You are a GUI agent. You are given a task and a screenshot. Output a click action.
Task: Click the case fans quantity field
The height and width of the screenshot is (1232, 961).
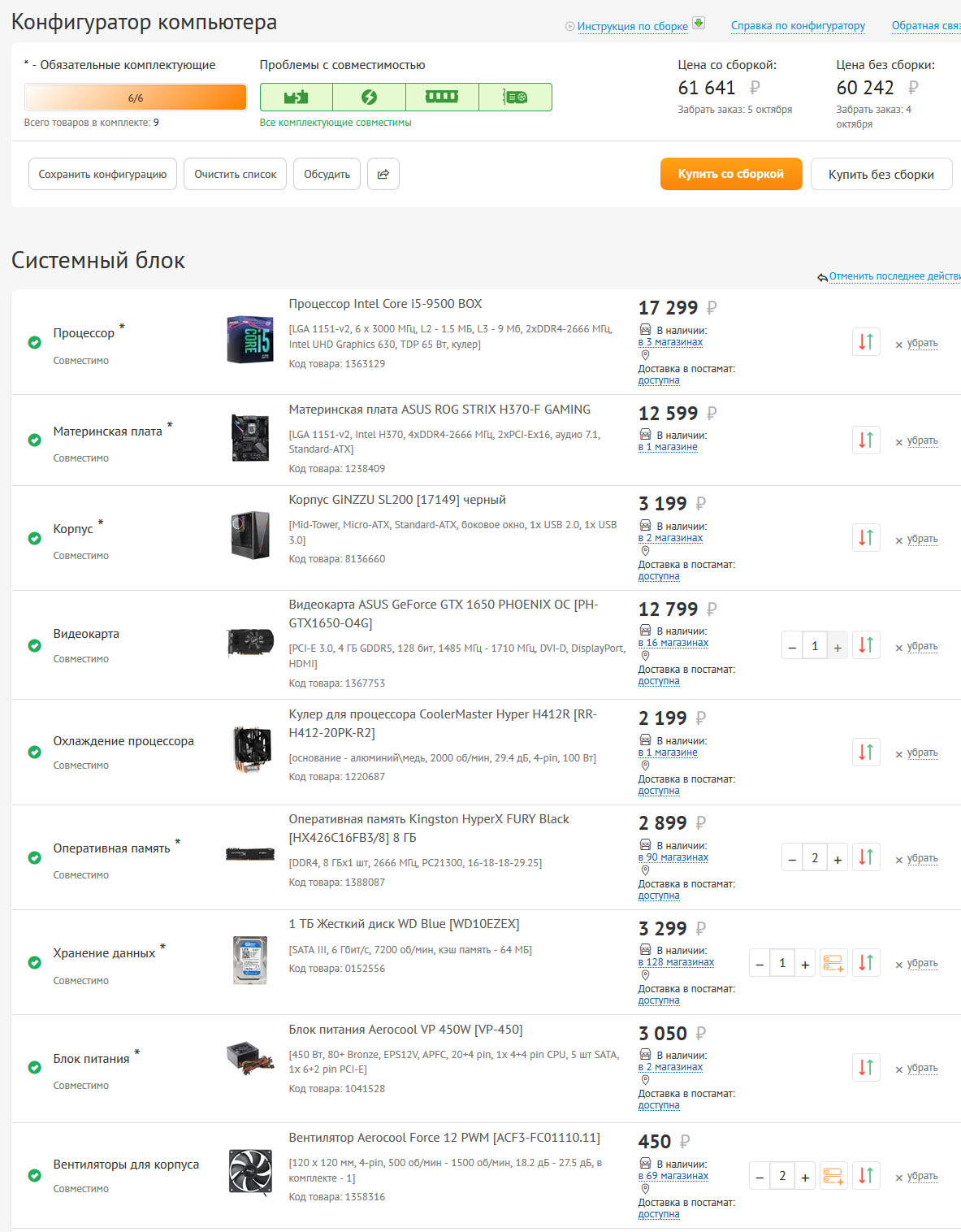(782, 1176)
